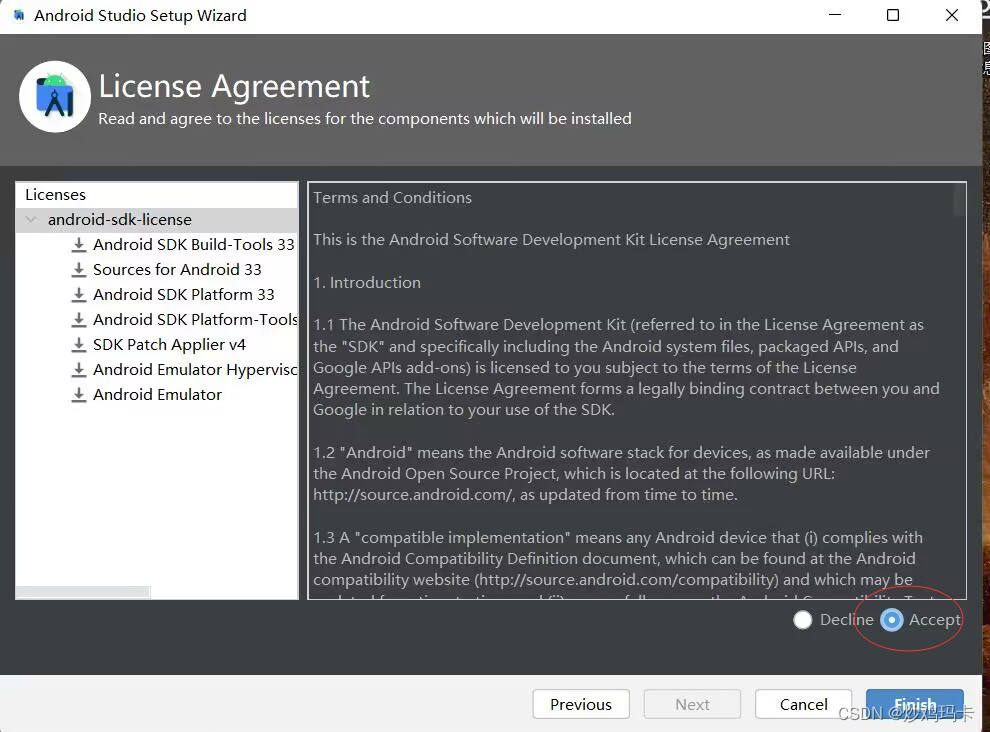Image resolution: width=990 pixels, height=732 pixels.
Task: Click download icon beside Android SDK Build-Tools 33
Action: pyautogui.click(x=79, y=244)
